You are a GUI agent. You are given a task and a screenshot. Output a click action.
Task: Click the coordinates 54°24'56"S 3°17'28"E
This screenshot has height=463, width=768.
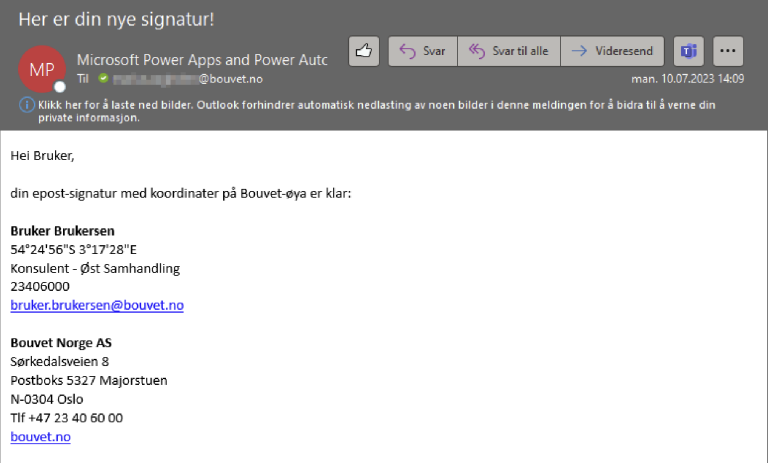(x=73, y=249)
